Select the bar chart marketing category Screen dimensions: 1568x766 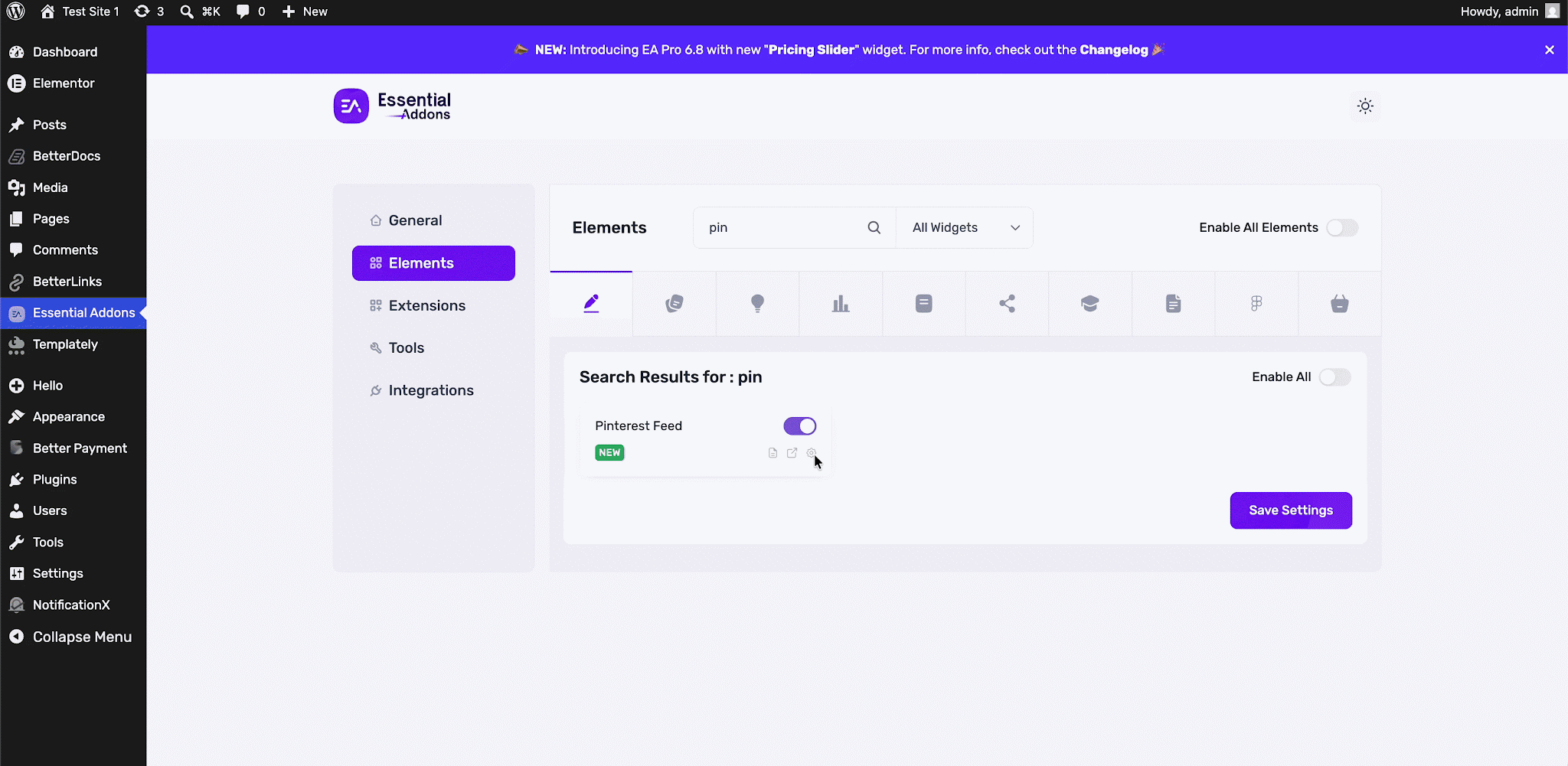[x=841, y=304]
